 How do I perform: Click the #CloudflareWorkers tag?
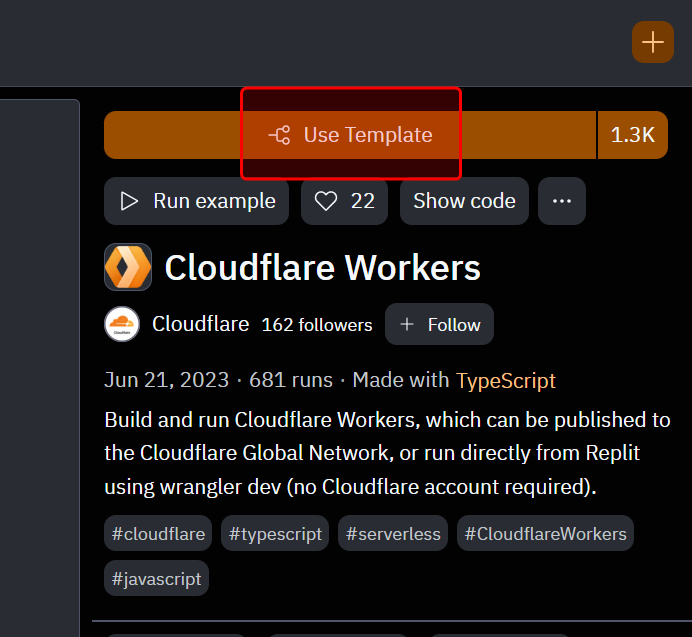[545, 534]
